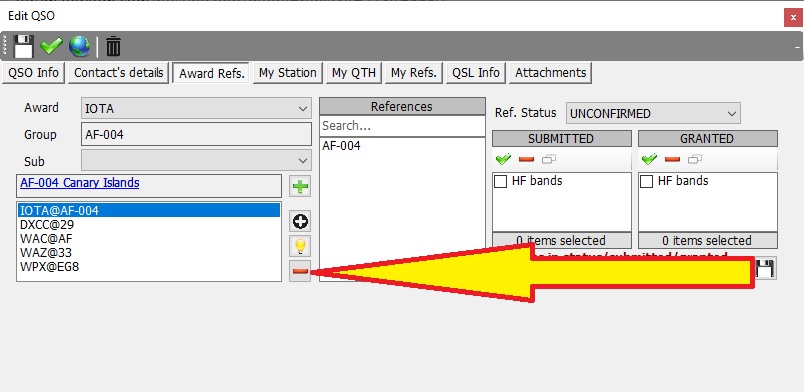This screenshot has height=392, width=804.
Task: Collapse the toolbar with the minus at right
Action: 797,47
